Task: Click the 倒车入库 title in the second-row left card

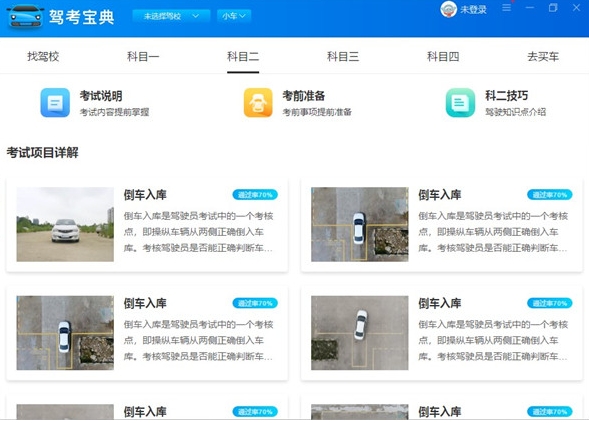Action: click(x=145, y=303)
